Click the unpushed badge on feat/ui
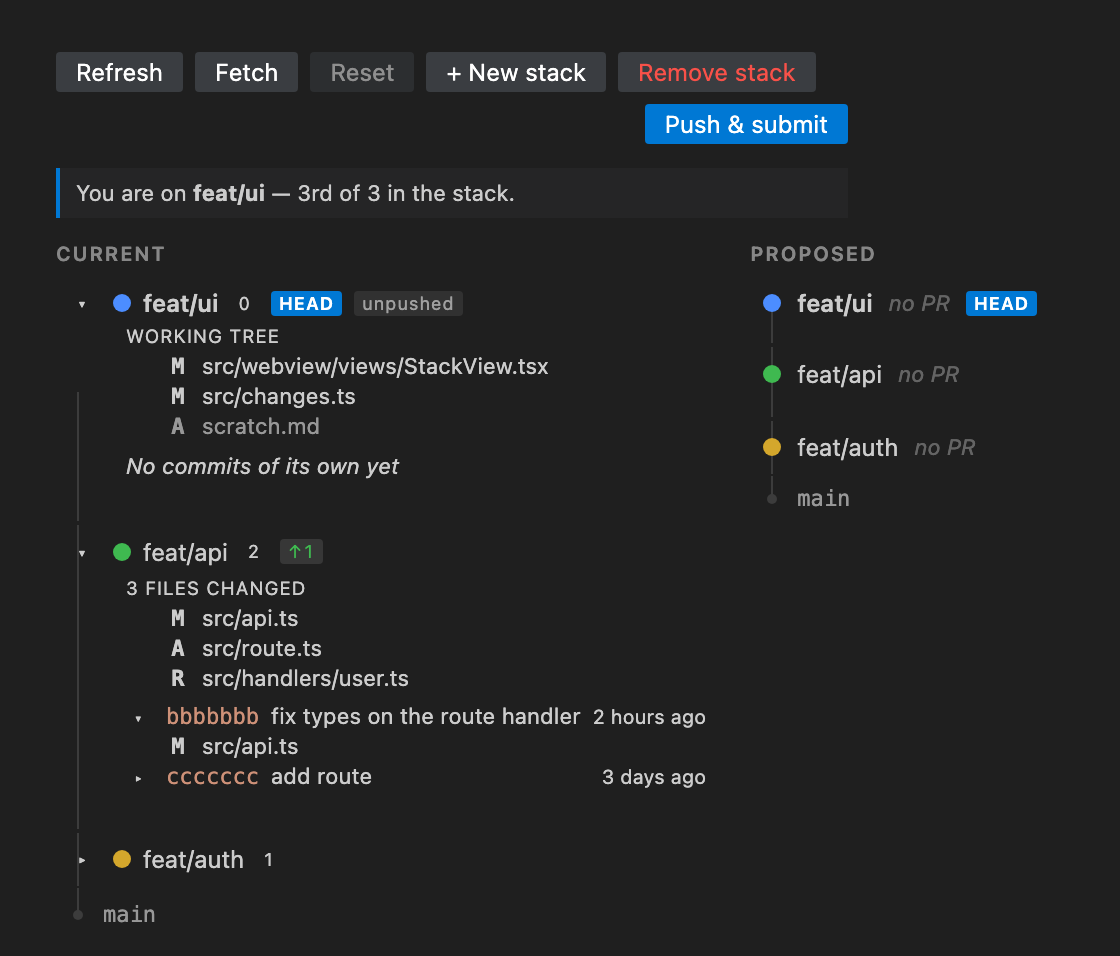The image size is (1120, 956). (x=408, y=304)
